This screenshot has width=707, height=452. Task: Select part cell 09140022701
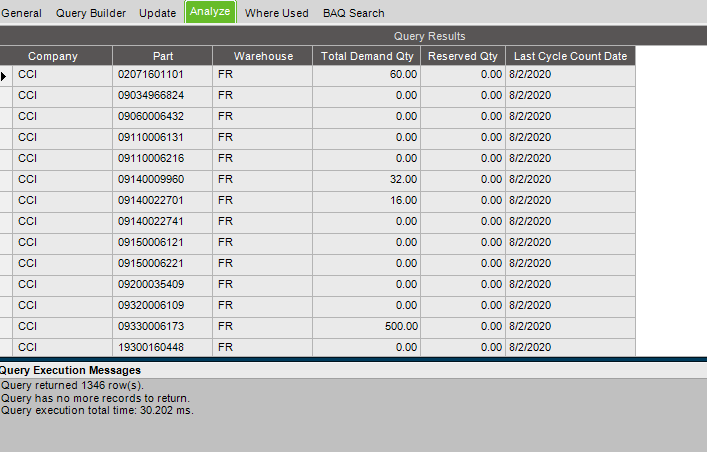pos(163,200)
